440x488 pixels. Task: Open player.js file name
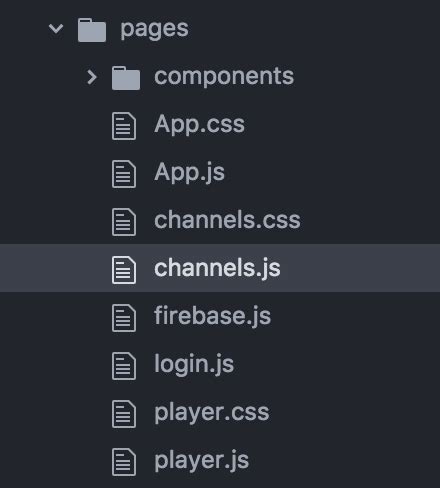pyautogui.click(x=202, y=461)
